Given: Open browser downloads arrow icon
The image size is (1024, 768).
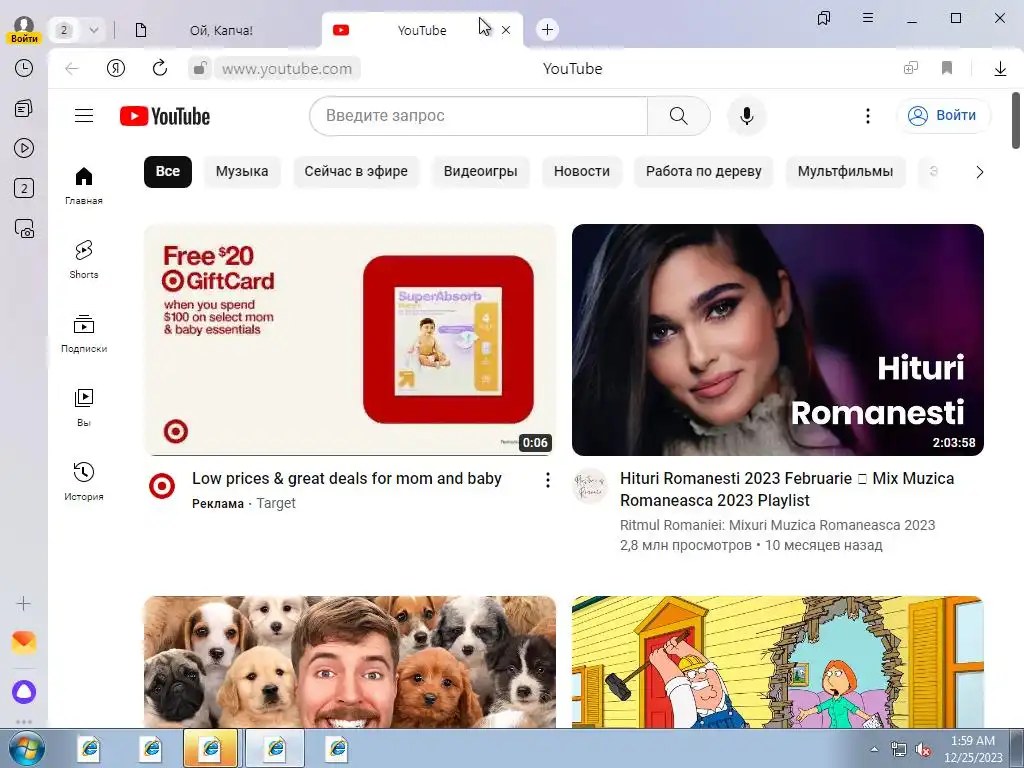Looking at the screenshot, I should pos(1000,69).
